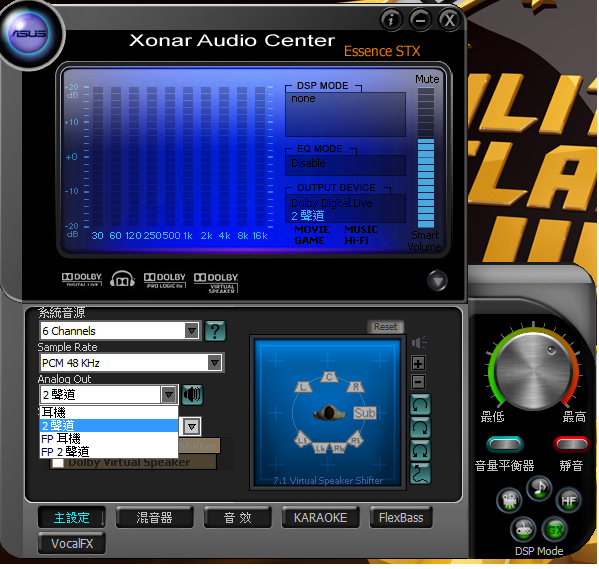
Task: Click the Dolby Pro Logic IIx logo
Action: tap(165, 280)
